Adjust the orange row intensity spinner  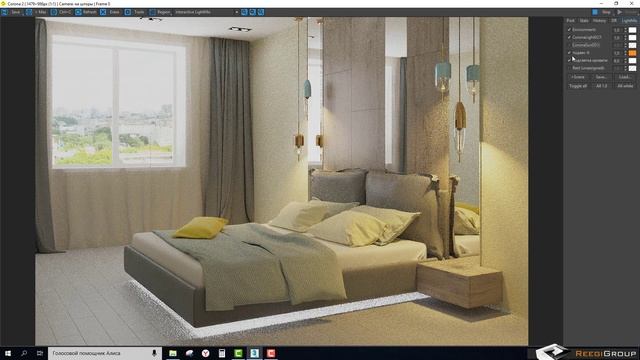(625, 53)
